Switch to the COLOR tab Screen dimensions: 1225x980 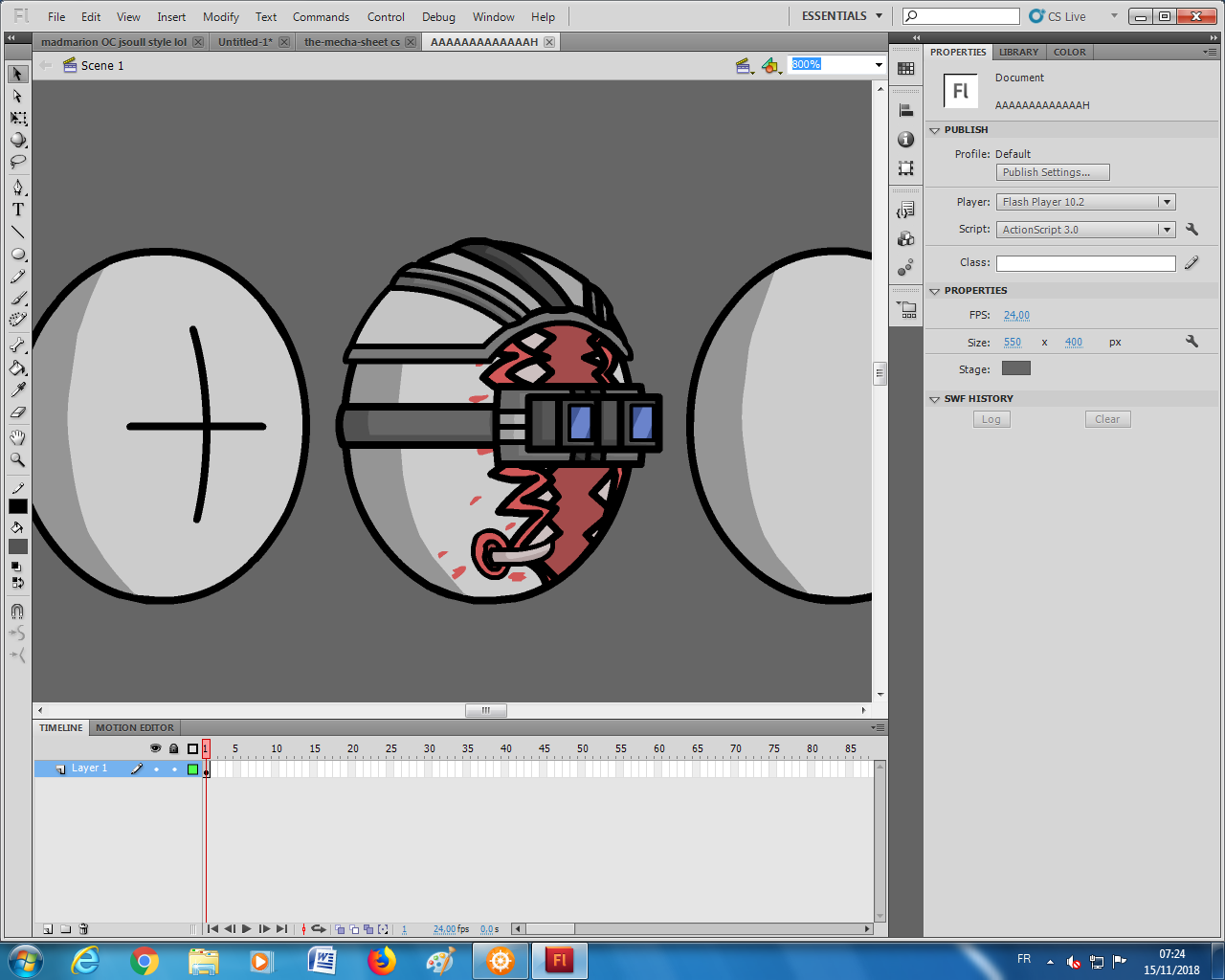(1070, 53)
